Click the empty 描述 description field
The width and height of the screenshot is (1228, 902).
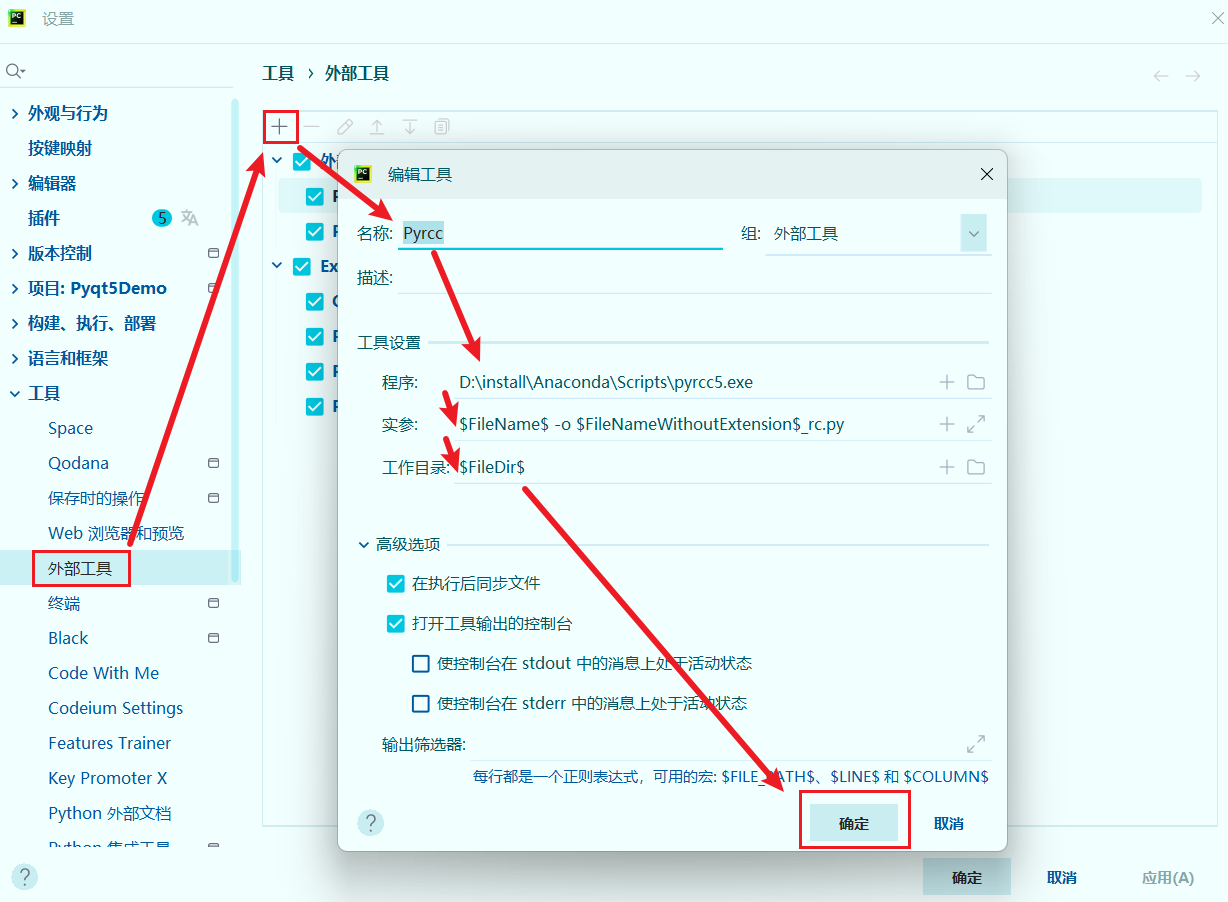[x=694, y=277]
